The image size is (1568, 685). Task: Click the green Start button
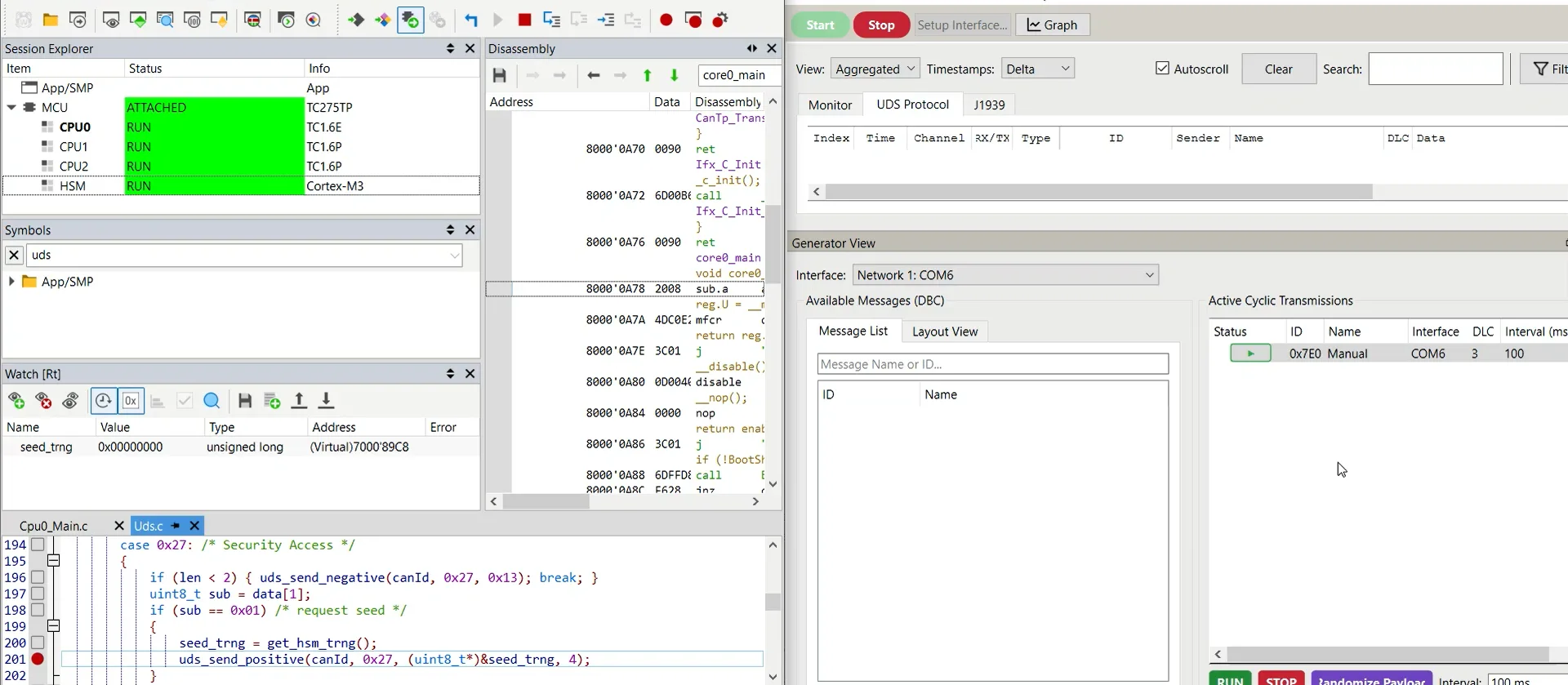coord(820,25)
